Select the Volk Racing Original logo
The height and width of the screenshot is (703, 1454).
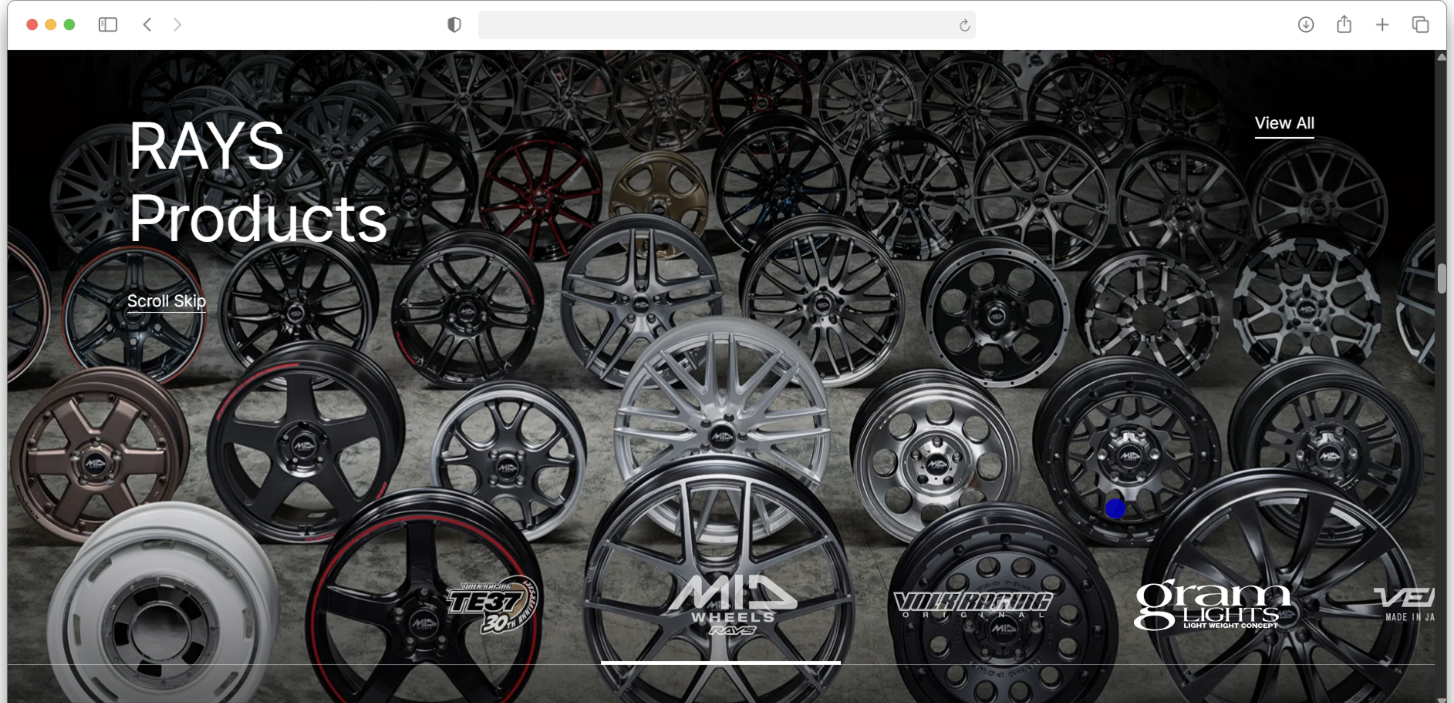pos(973,605)
